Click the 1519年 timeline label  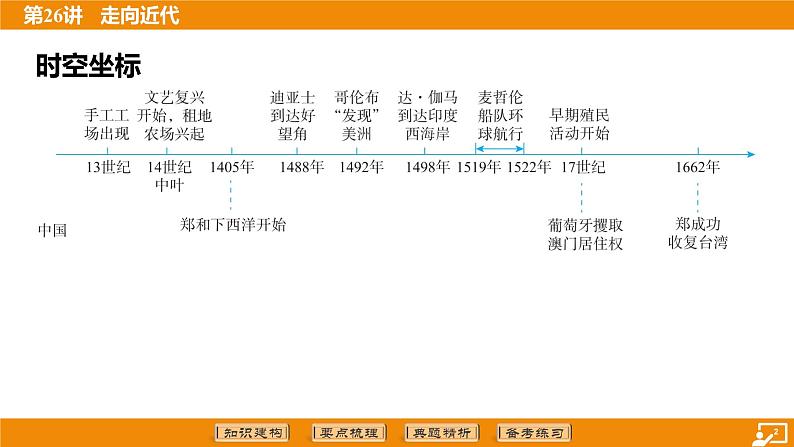(x=479, y=167)
